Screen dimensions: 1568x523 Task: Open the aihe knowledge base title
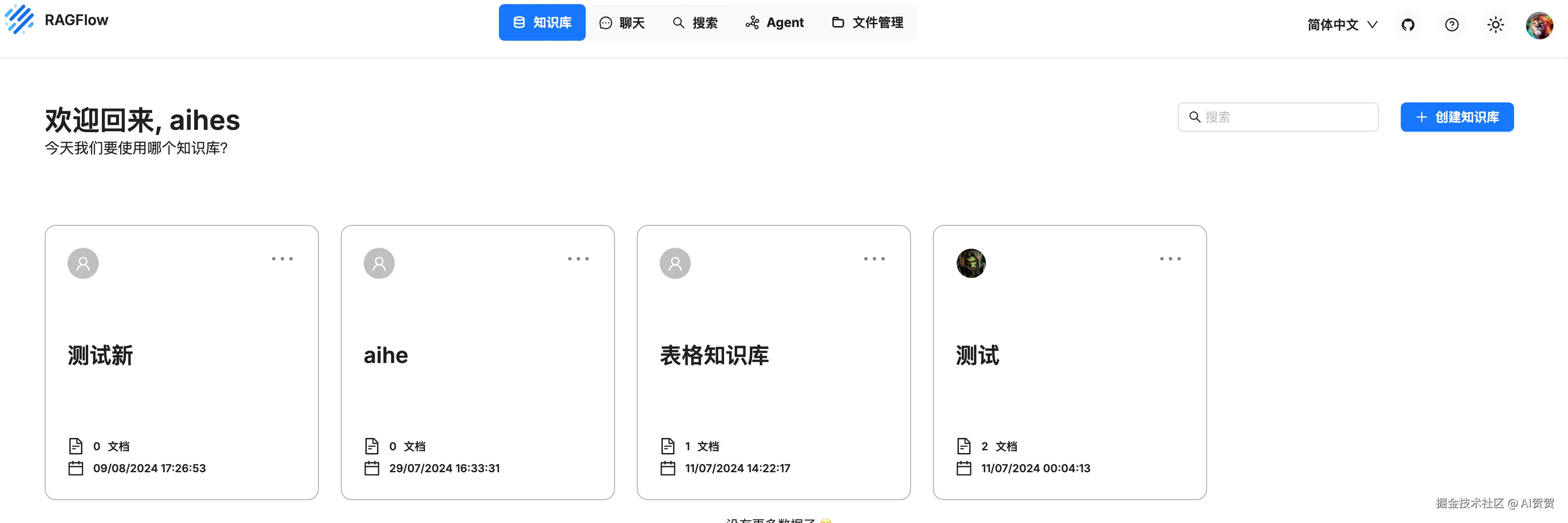[385, 356]
